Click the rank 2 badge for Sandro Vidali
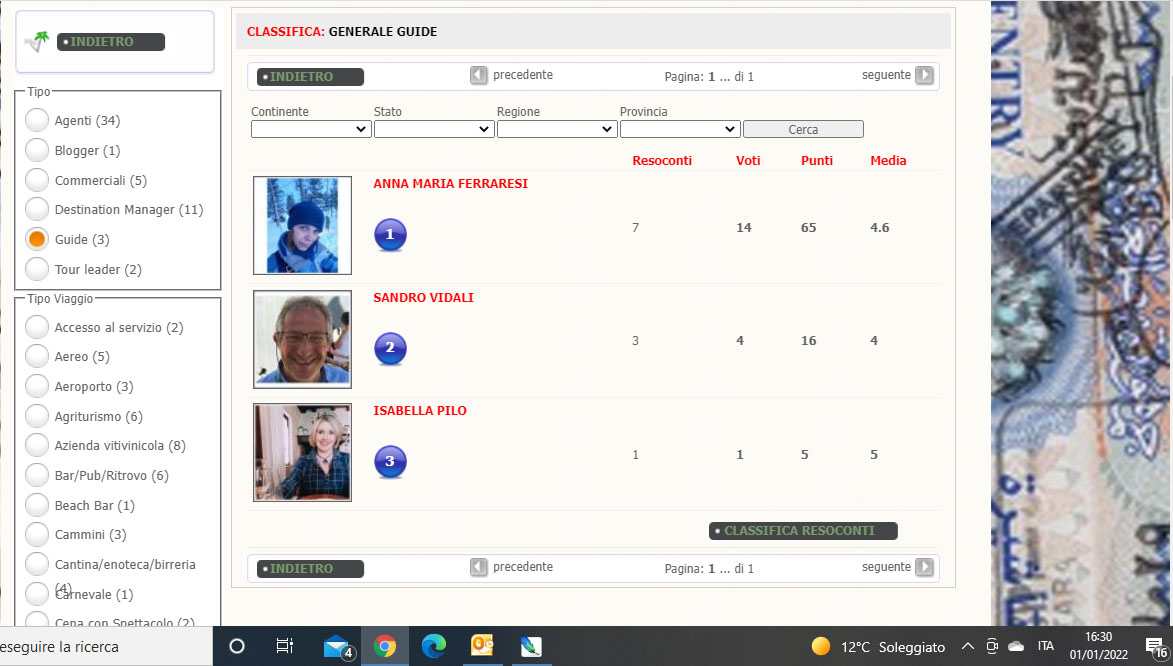This screenshot has width=1173, height=666. (390, 348)
